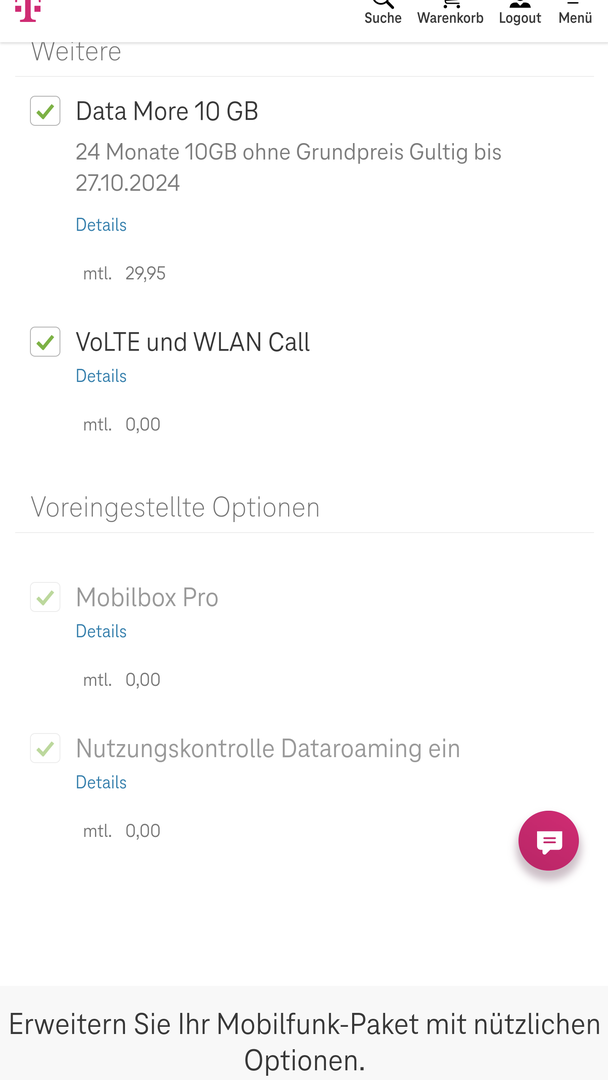608x1080 pixels.
Task: Uncheck the Data More 10 GB checkbox
Action: [45, 111]
